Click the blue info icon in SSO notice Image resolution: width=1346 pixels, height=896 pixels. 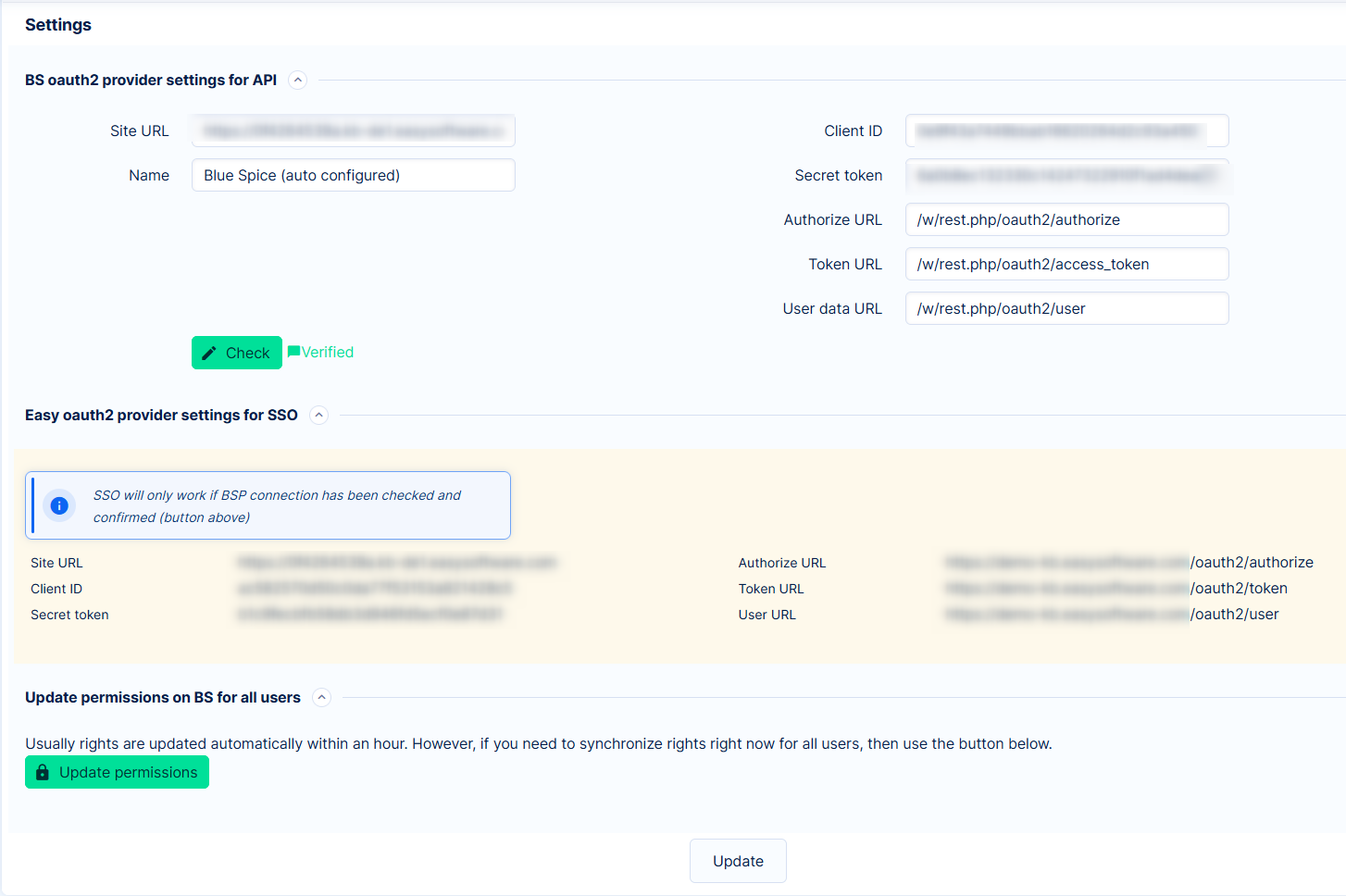click(x=59, y=505)
